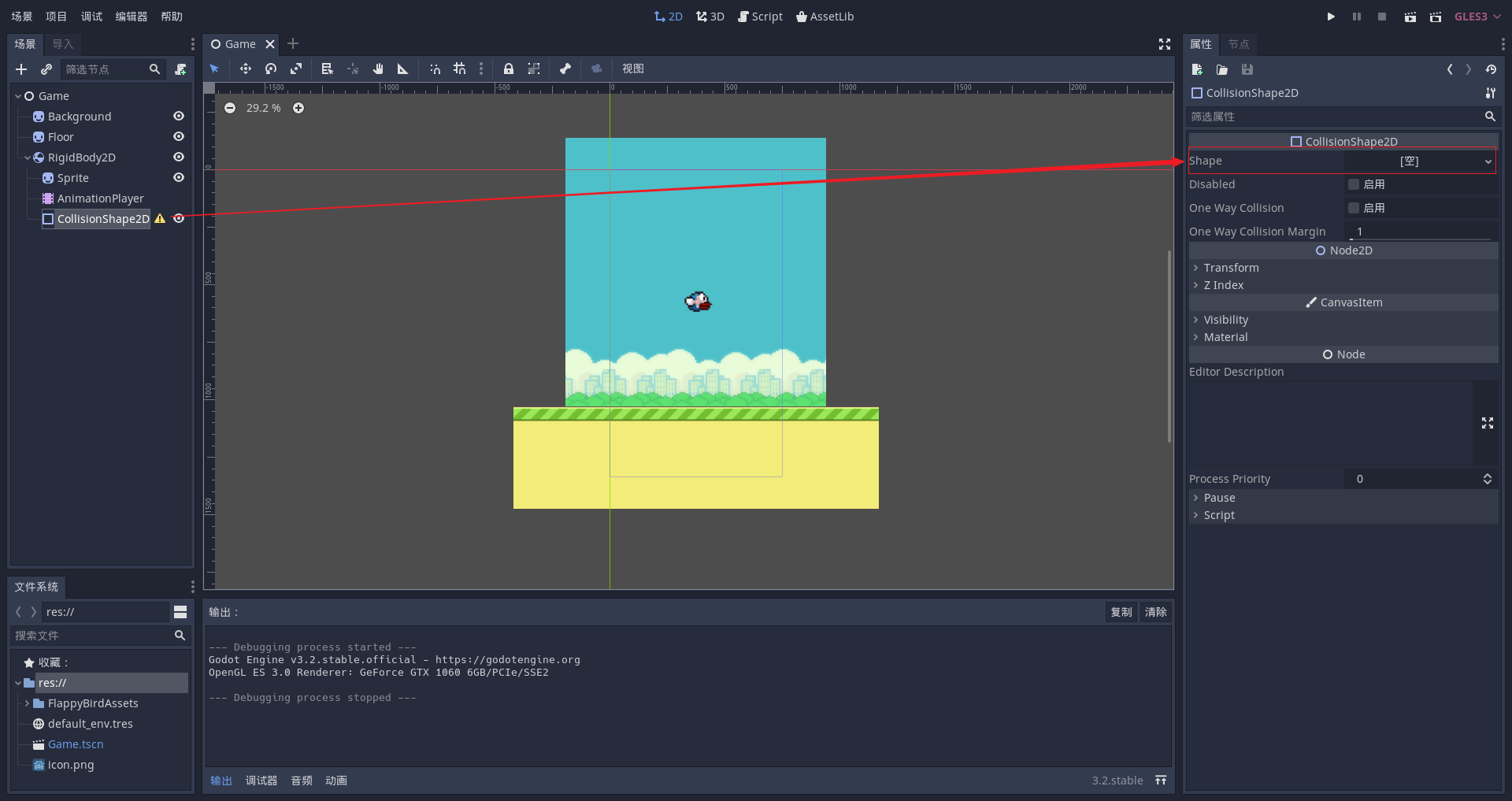1512x801 pixels.
Task: Open the 视图 viewport menu
Action: (x=633, y=69)
